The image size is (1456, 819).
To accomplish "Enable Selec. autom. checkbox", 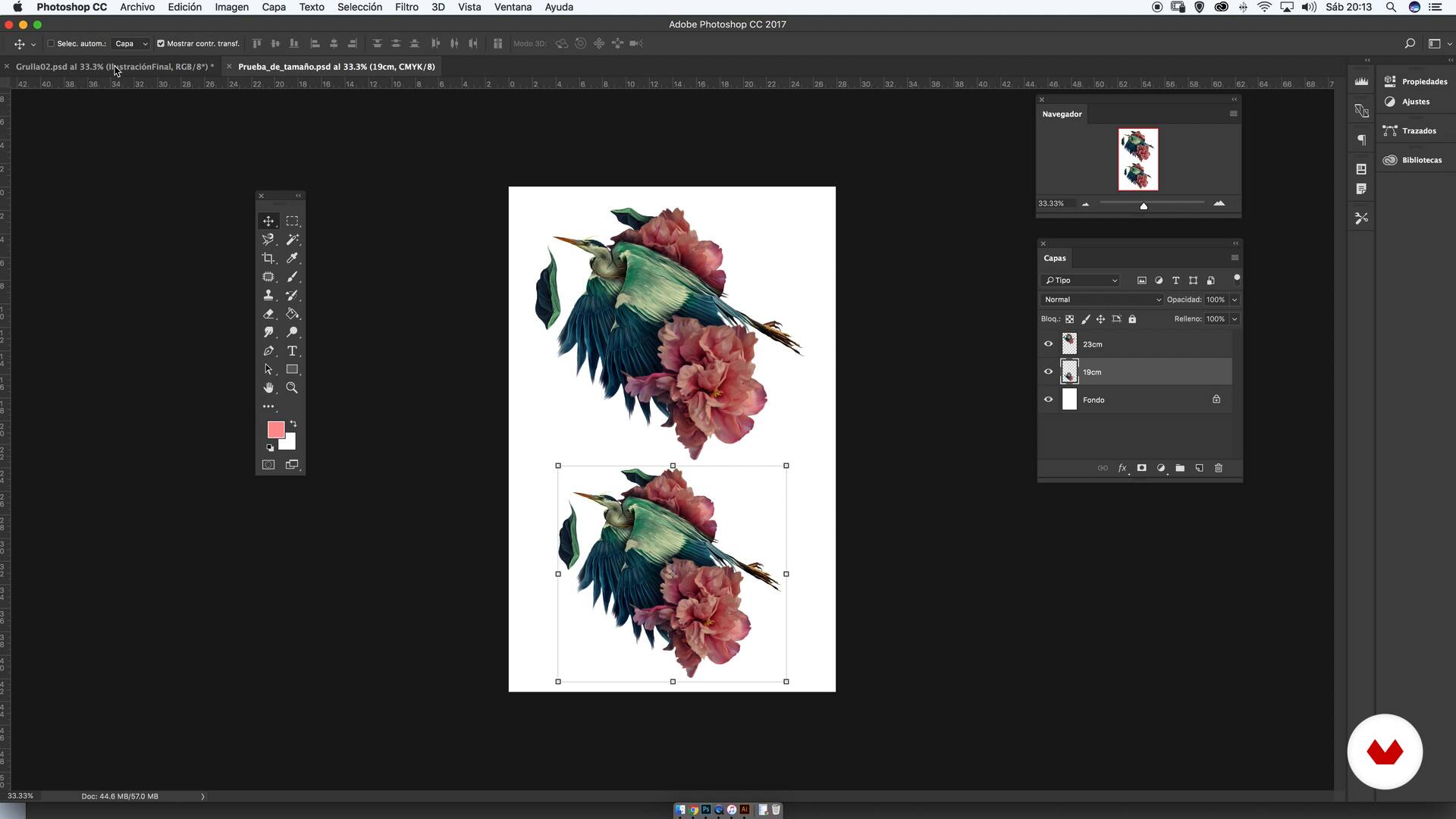I will point(52,43).
